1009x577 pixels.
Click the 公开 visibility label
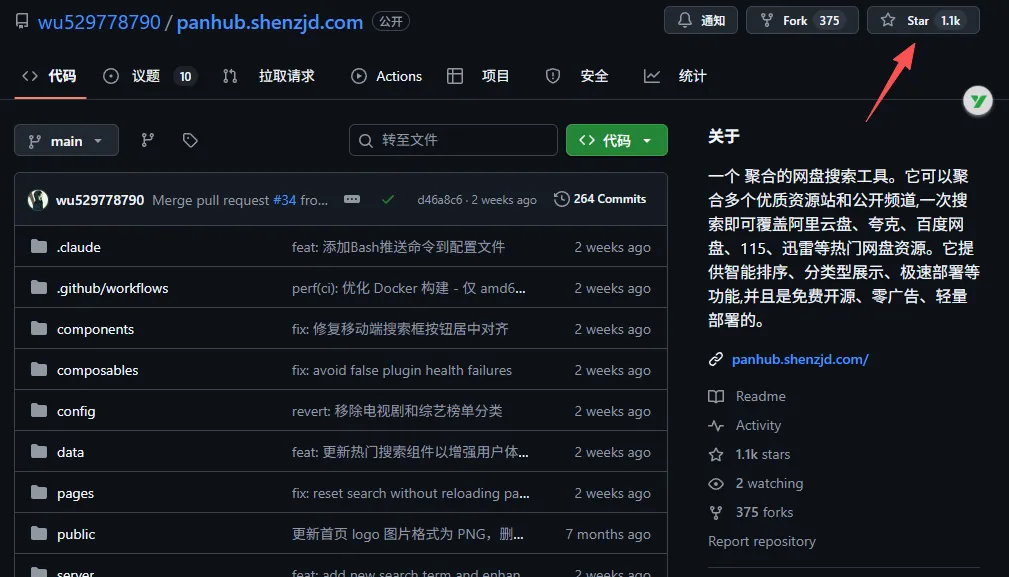391,21
